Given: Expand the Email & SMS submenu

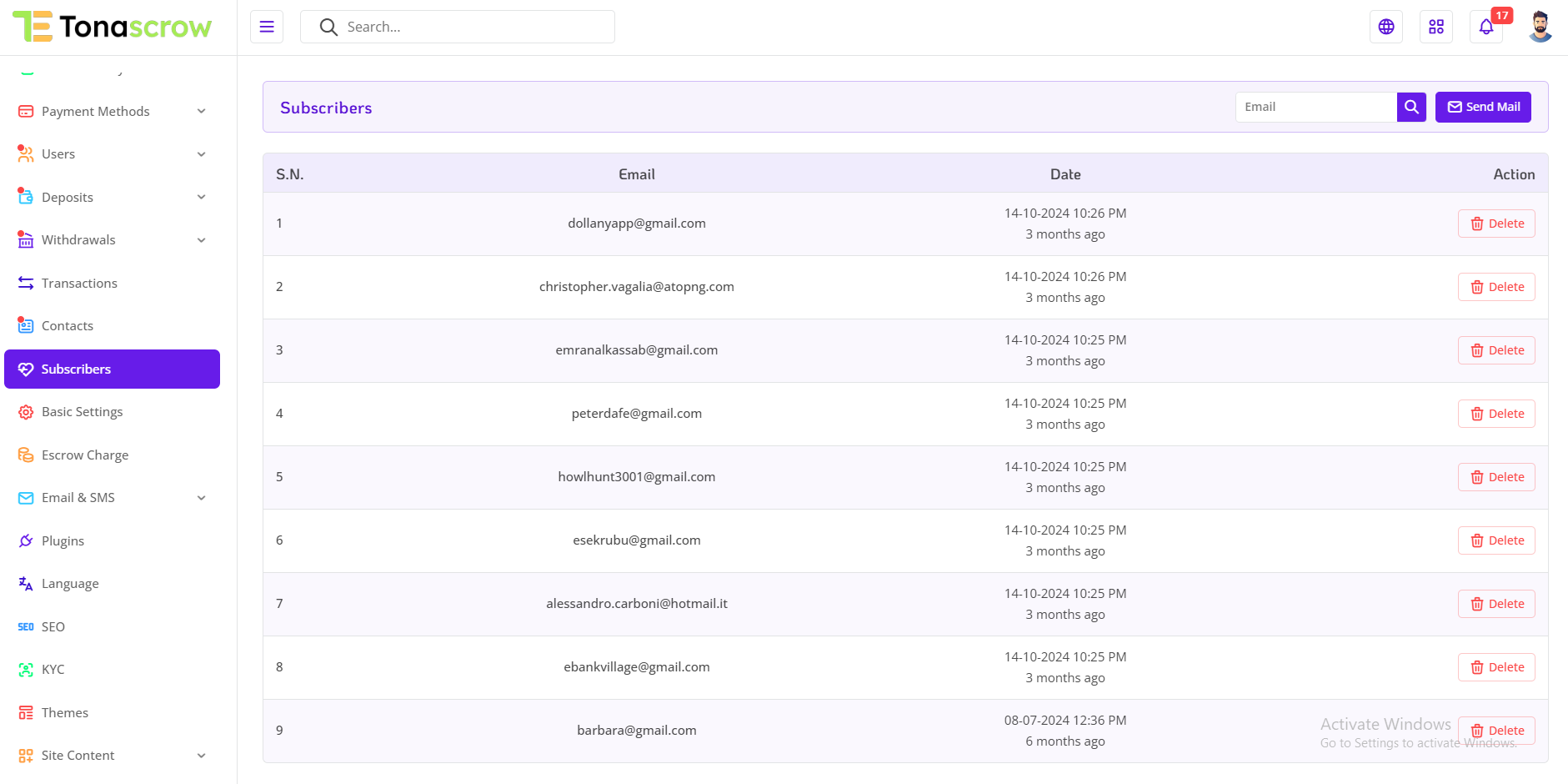Looking at the screenshot, I should (x=112, y=497).
